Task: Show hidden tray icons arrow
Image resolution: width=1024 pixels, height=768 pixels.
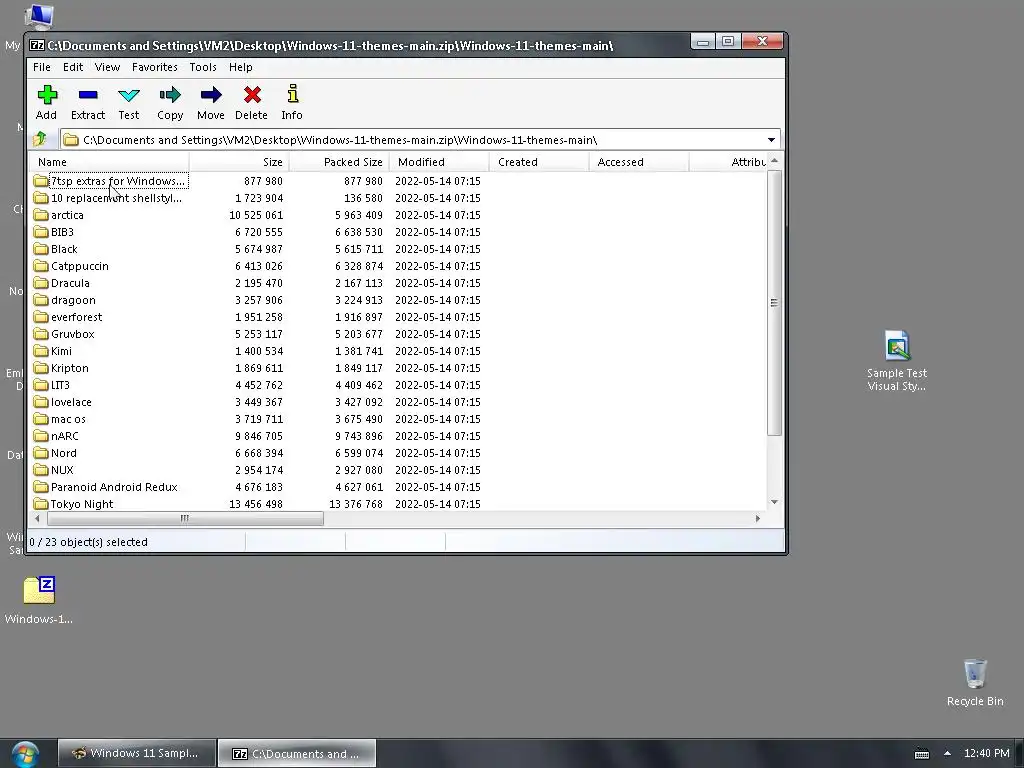Action: 947,753
